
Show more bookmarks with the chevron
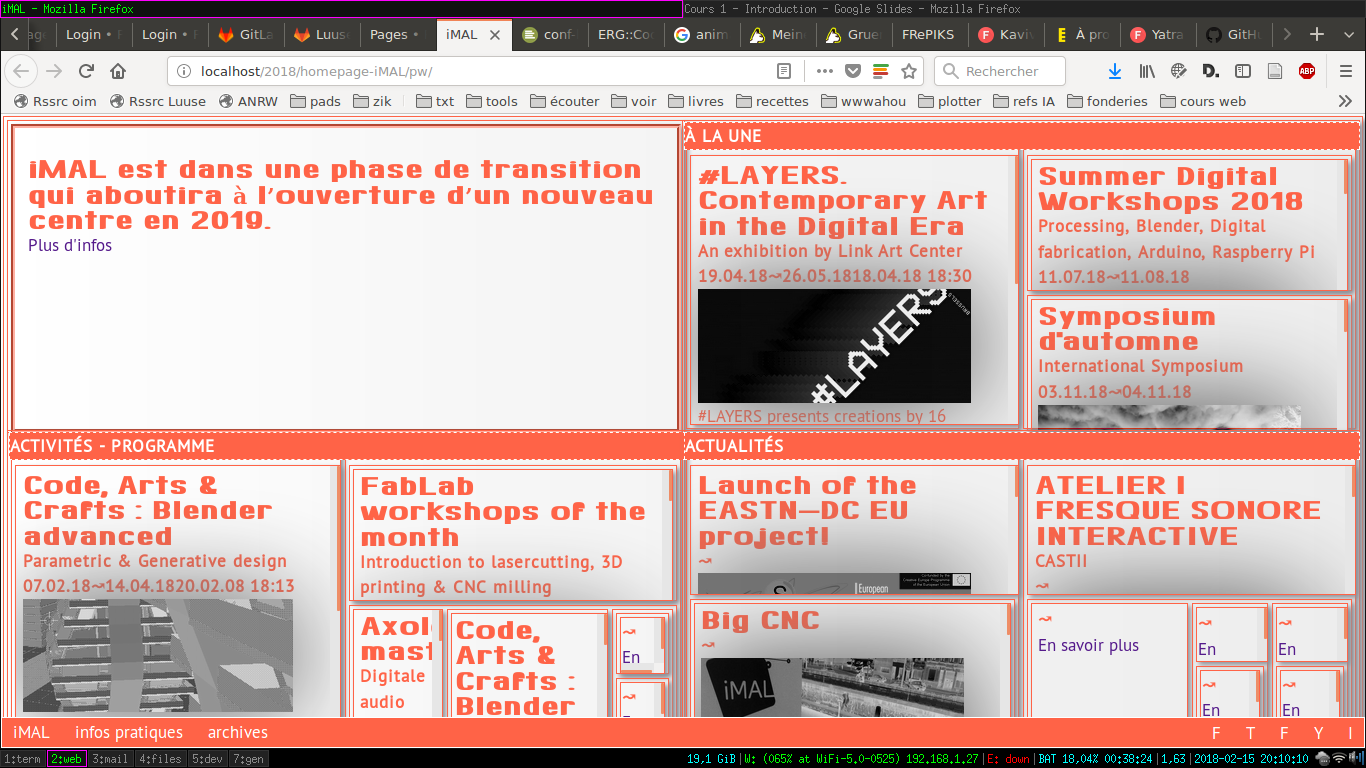click(x=1345, y=101)
